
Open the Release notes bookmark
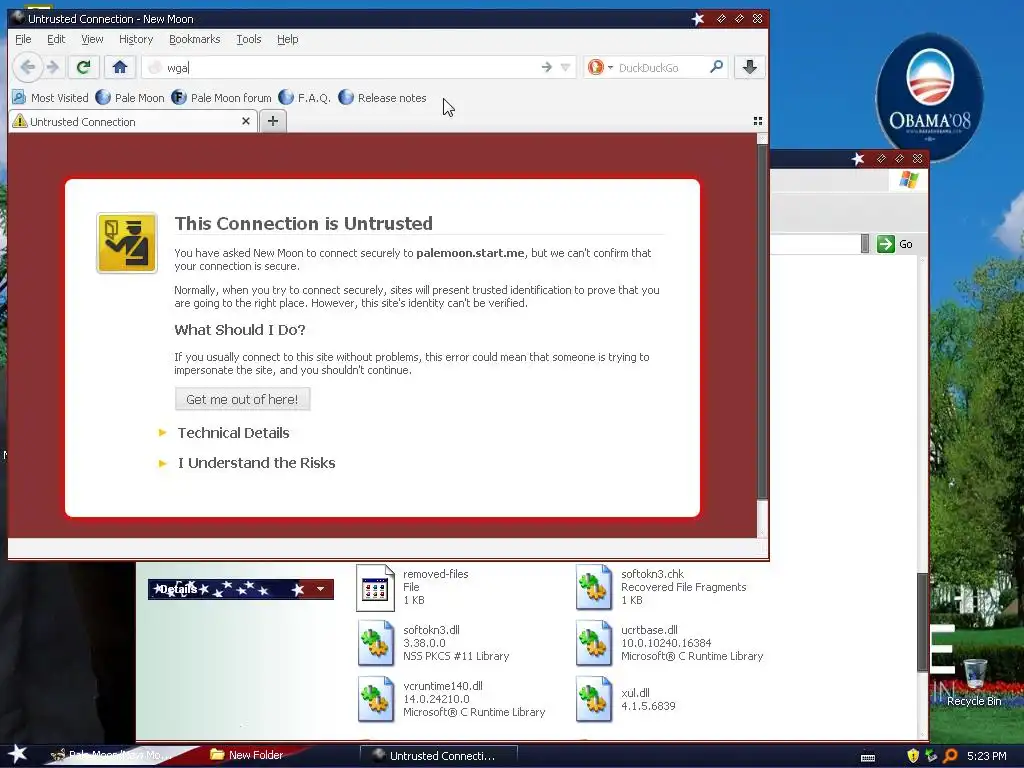pos(383,98)
